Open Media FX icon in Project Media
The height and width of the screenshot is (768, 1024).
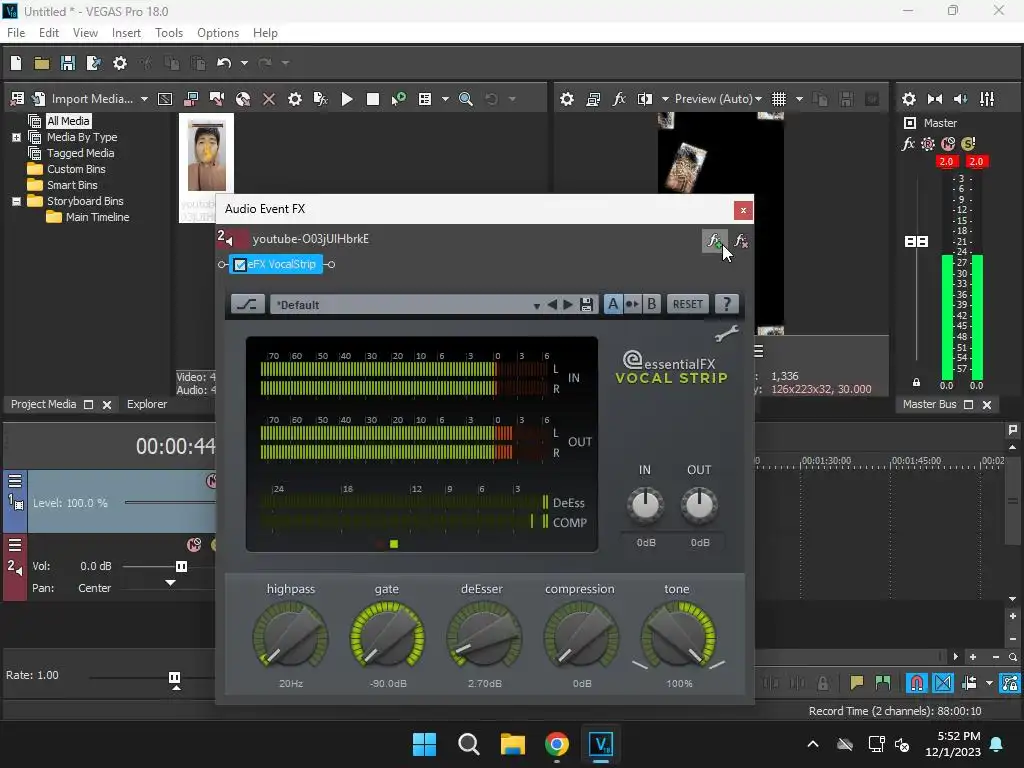click(320, 99)
